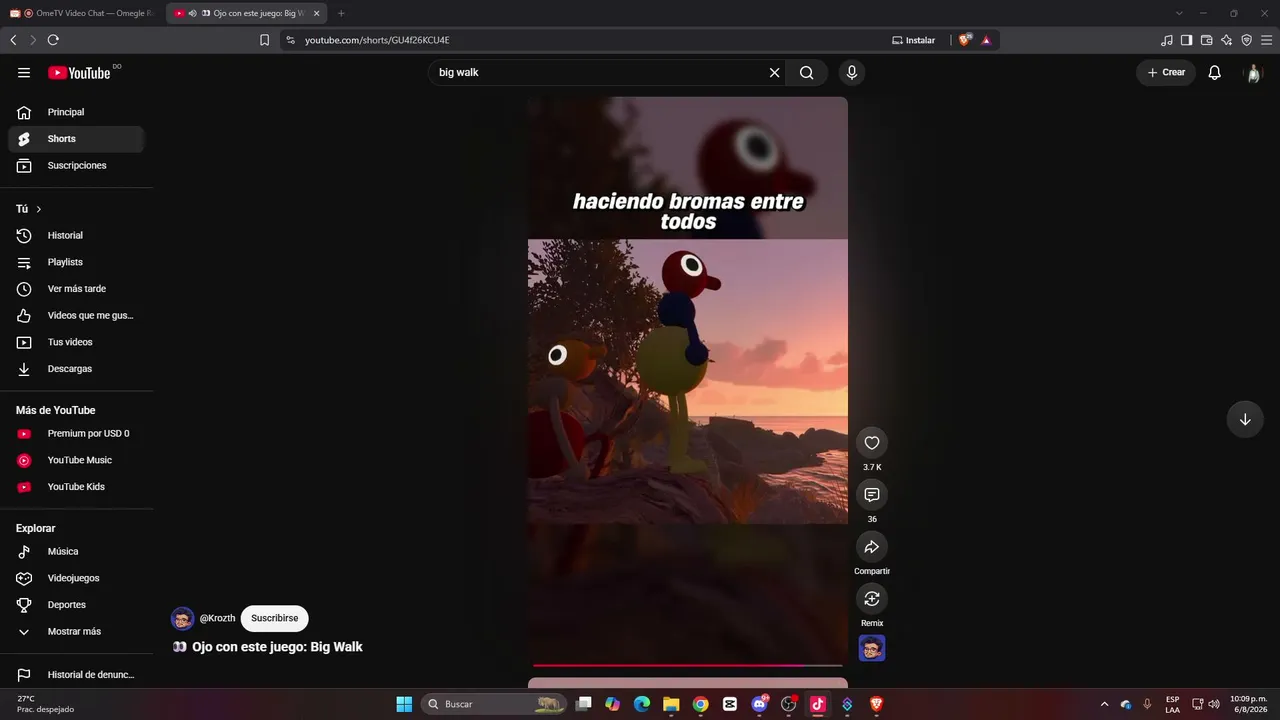The image size is (1280, 720).
Task: Open Historial de denuncias in sidebar
Action: coord(76,675)
